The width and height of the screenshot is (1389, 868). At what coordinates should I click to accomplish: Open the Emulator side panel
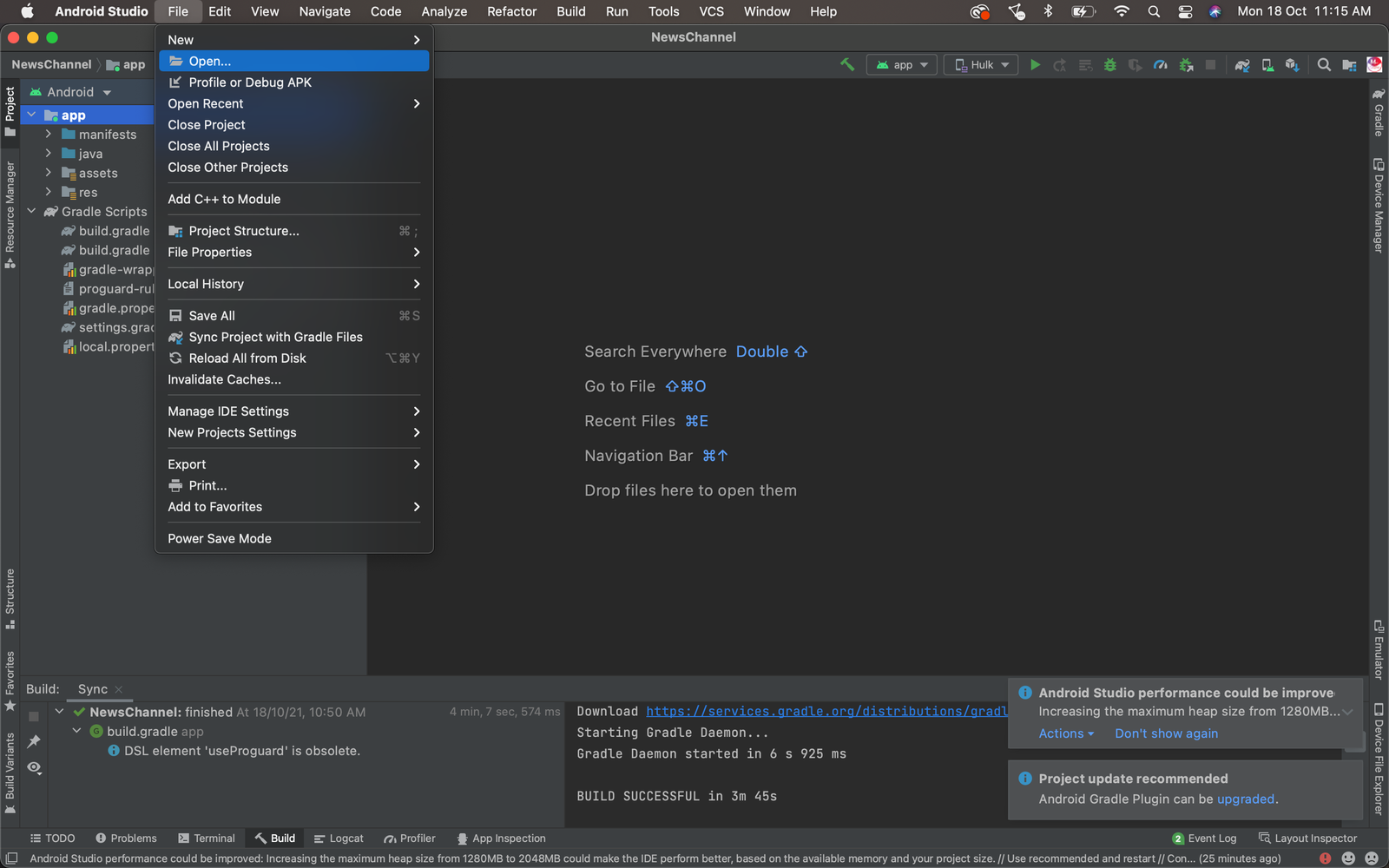pos(1378,650)
